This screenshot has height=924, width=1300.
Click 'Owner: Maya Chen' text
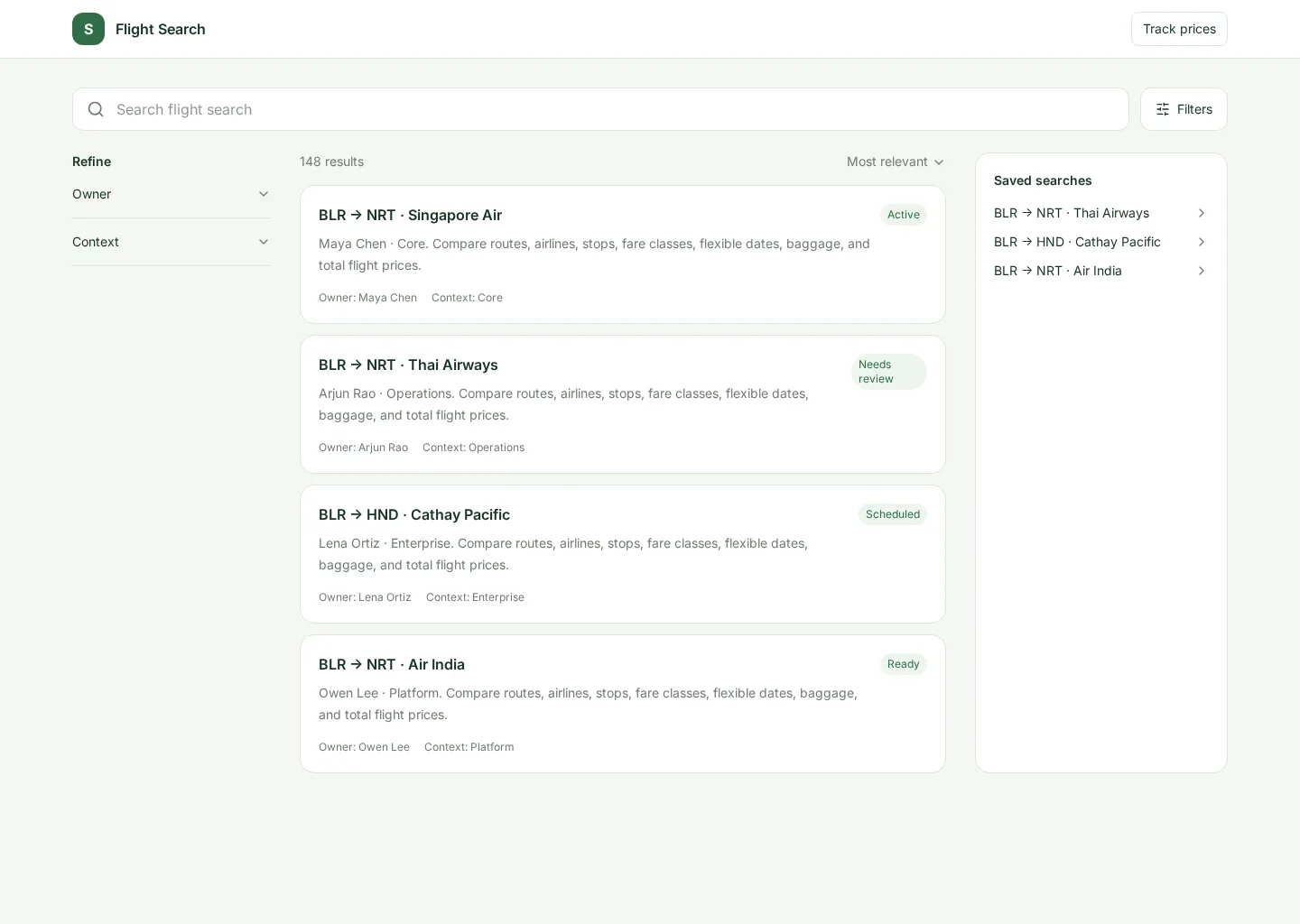click(x=367, y=298)
